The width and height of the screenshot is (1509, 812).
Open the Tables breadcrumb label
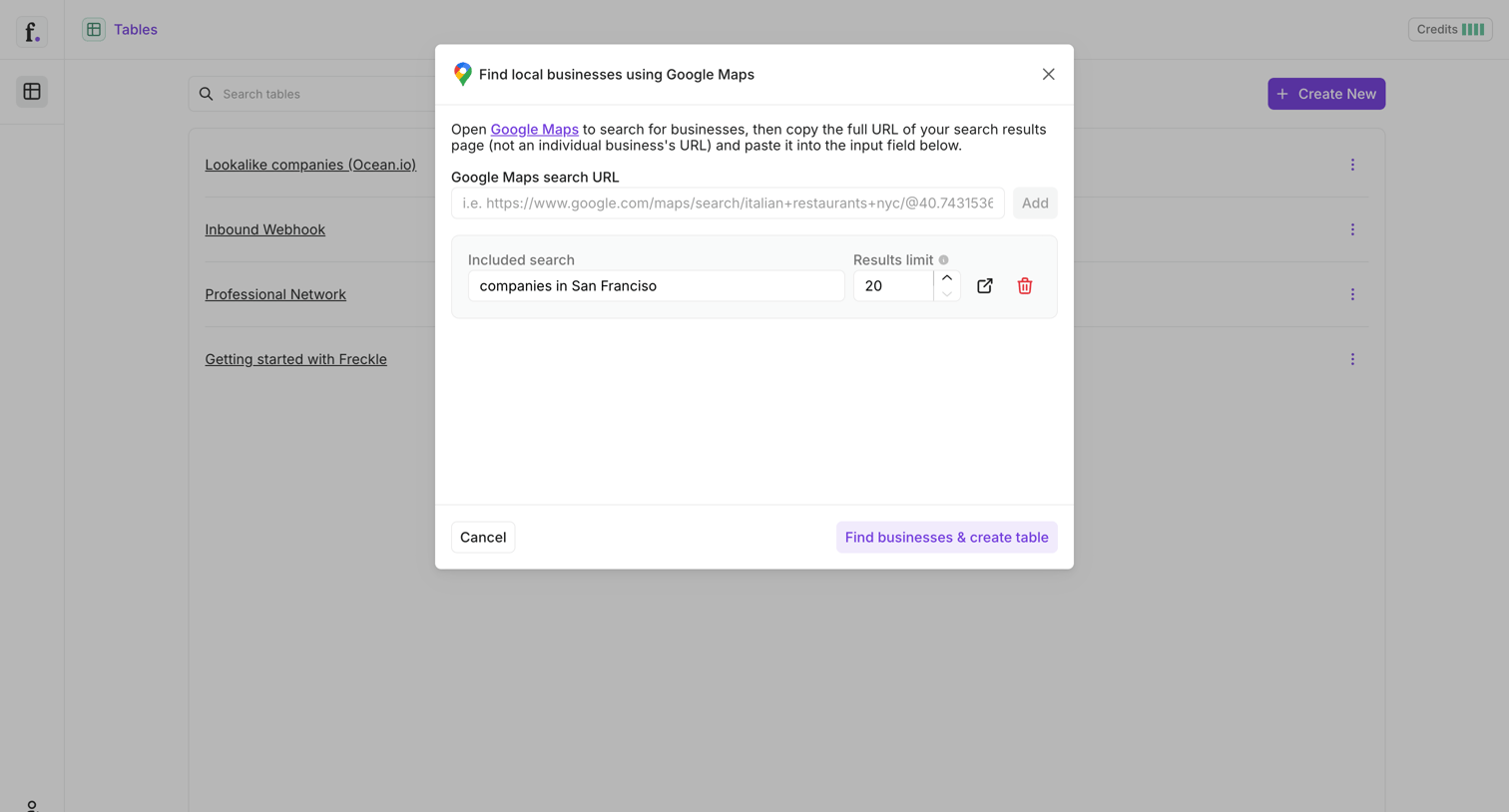(136, 30)
